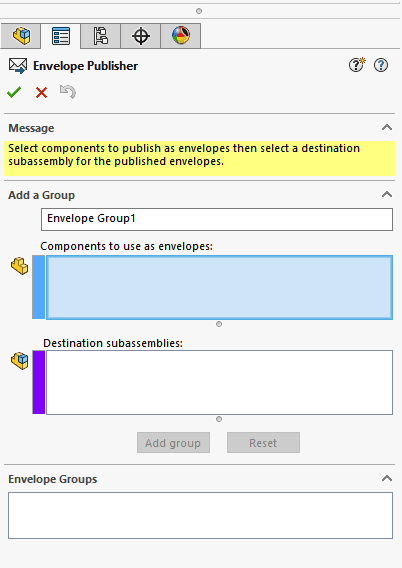Screen dimensions: 402x568
Task: Click the Envelope Publisher envelope icon
Action: click(18, 66)
